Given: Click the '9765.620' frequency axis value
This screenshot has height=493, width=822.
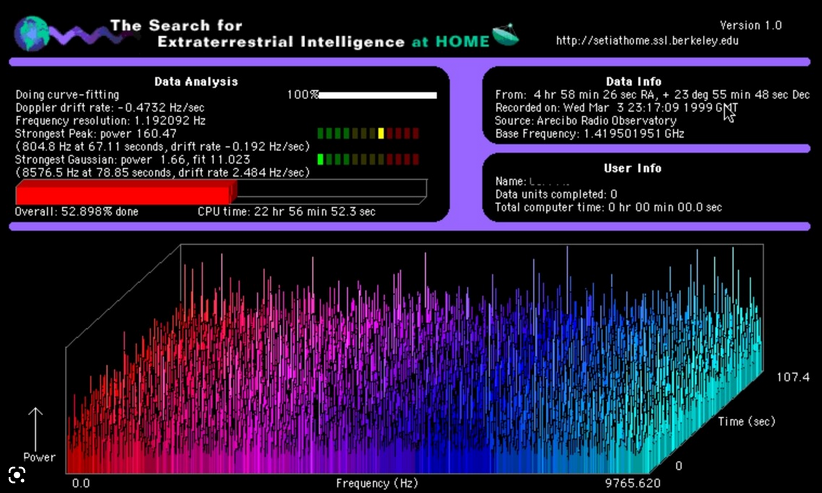Looking at the screenshot, I should 633,483.
